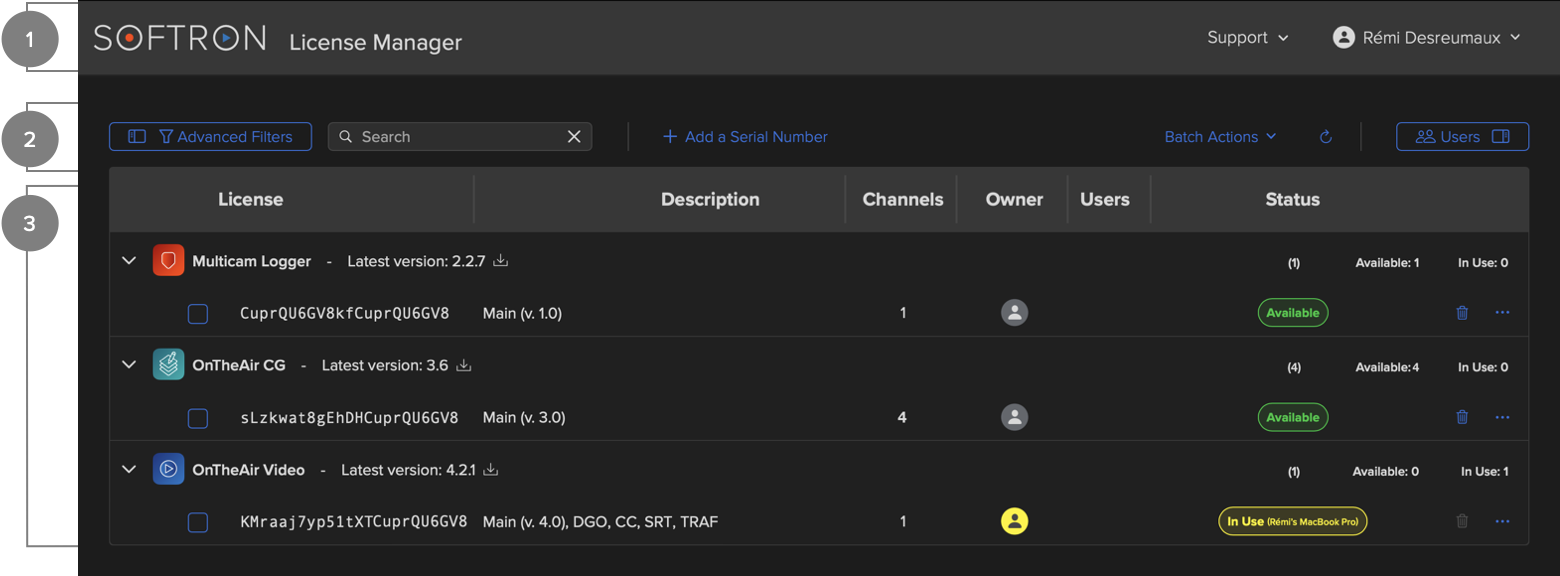The image size is (1560, 576).
Task: Check the sLzkwat8gEhDHCuprQU6GV8 license checkbox
Action: [x=198, y=418]
